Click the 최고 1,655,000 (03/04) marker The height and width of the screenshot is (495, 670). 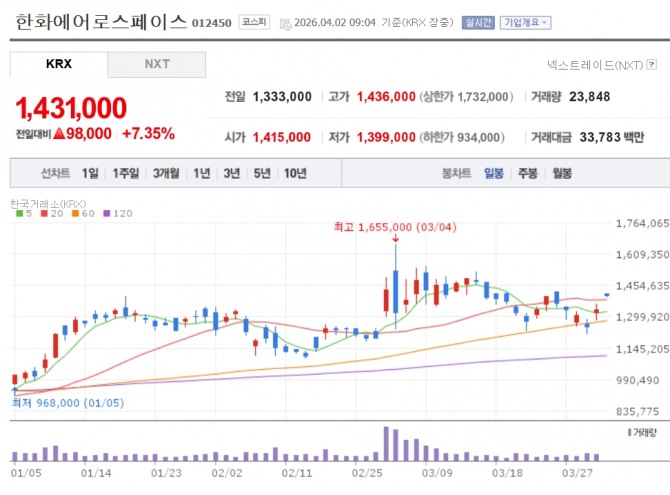tap(395, 227)
